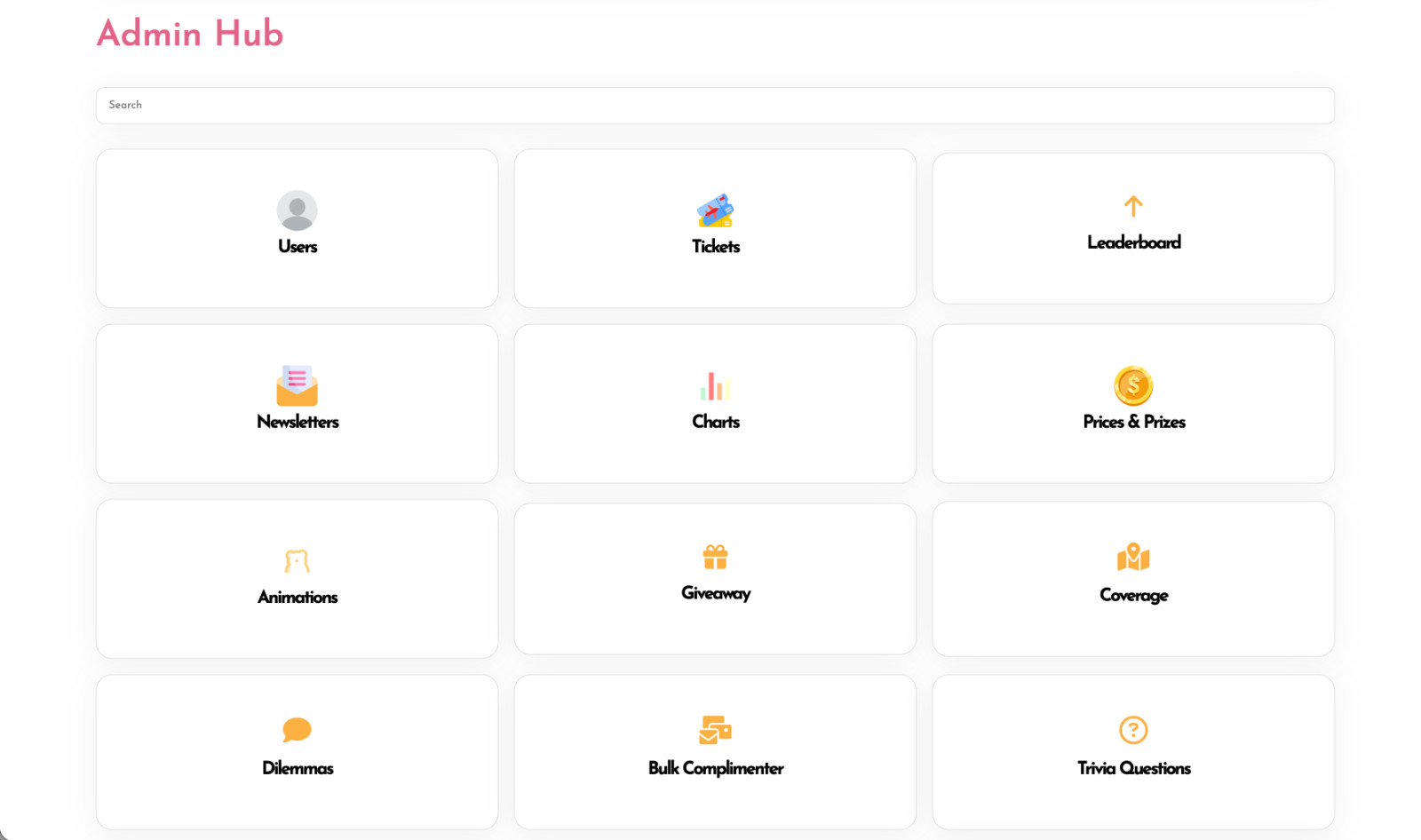Select the Newsletters label
Screen dimensions: 1421x840
pos(298,422)
